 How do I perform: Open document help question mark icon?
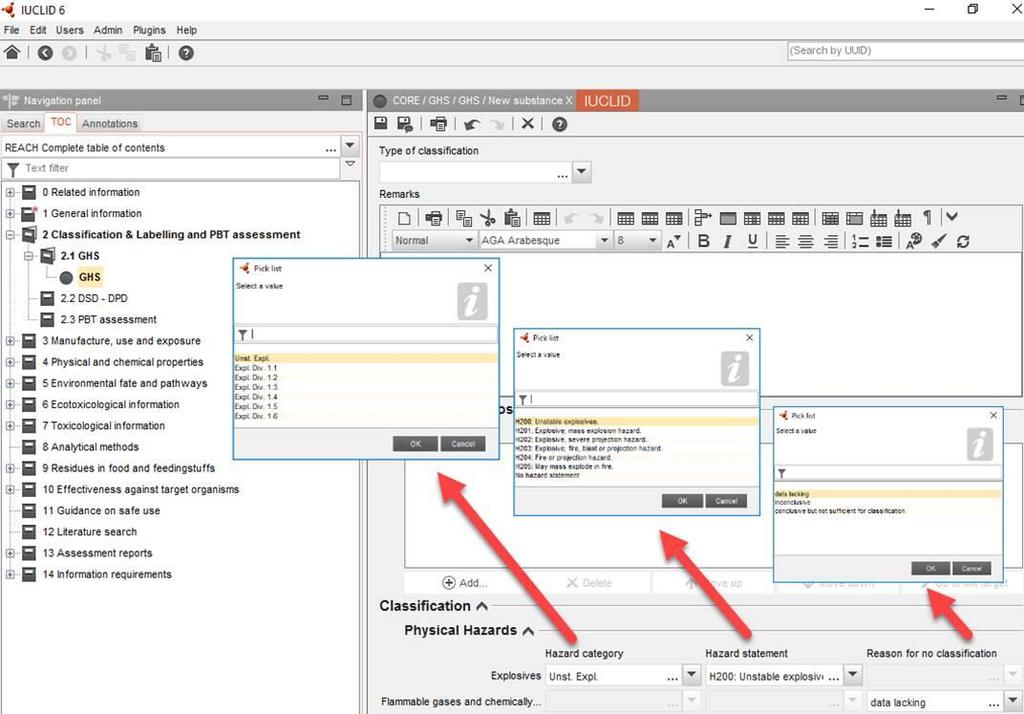pos(560,124)
